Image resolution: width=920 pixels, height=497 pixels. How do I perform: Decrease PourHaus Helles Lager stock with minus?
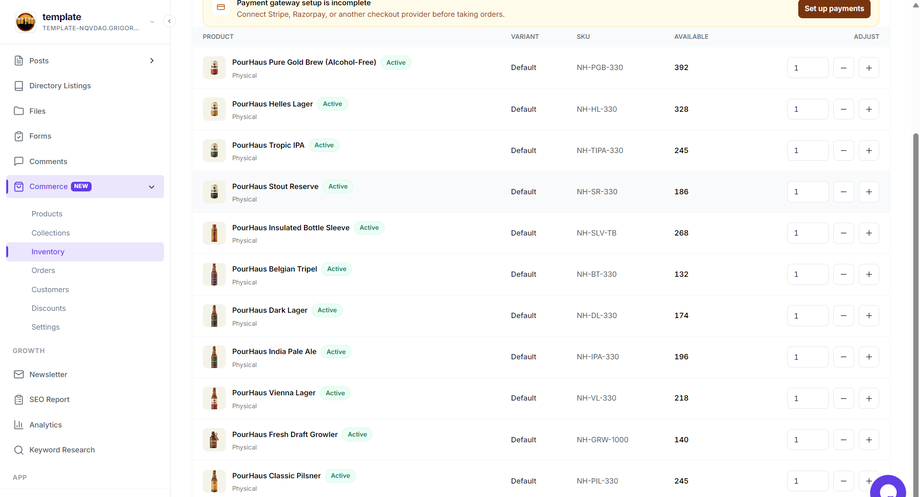pyautogui.click(x=843, y=109)
